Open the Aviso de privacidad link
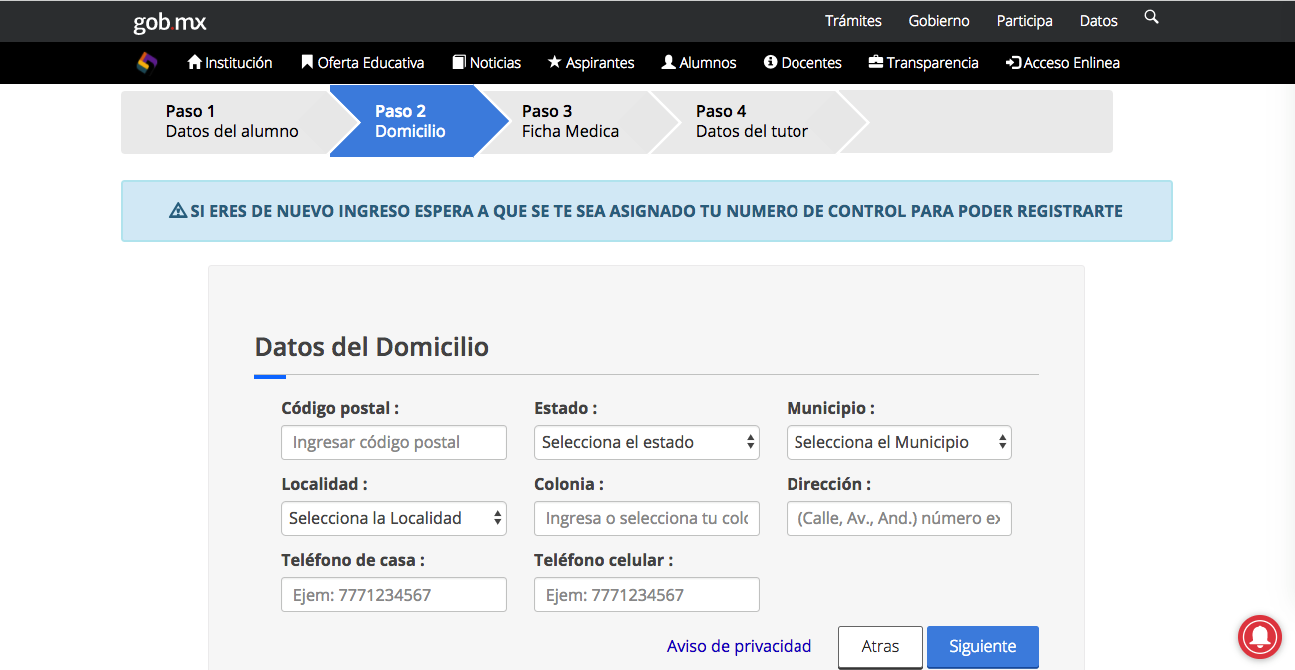Screen dimensions: 1295x670 click(x=739, y=646)
